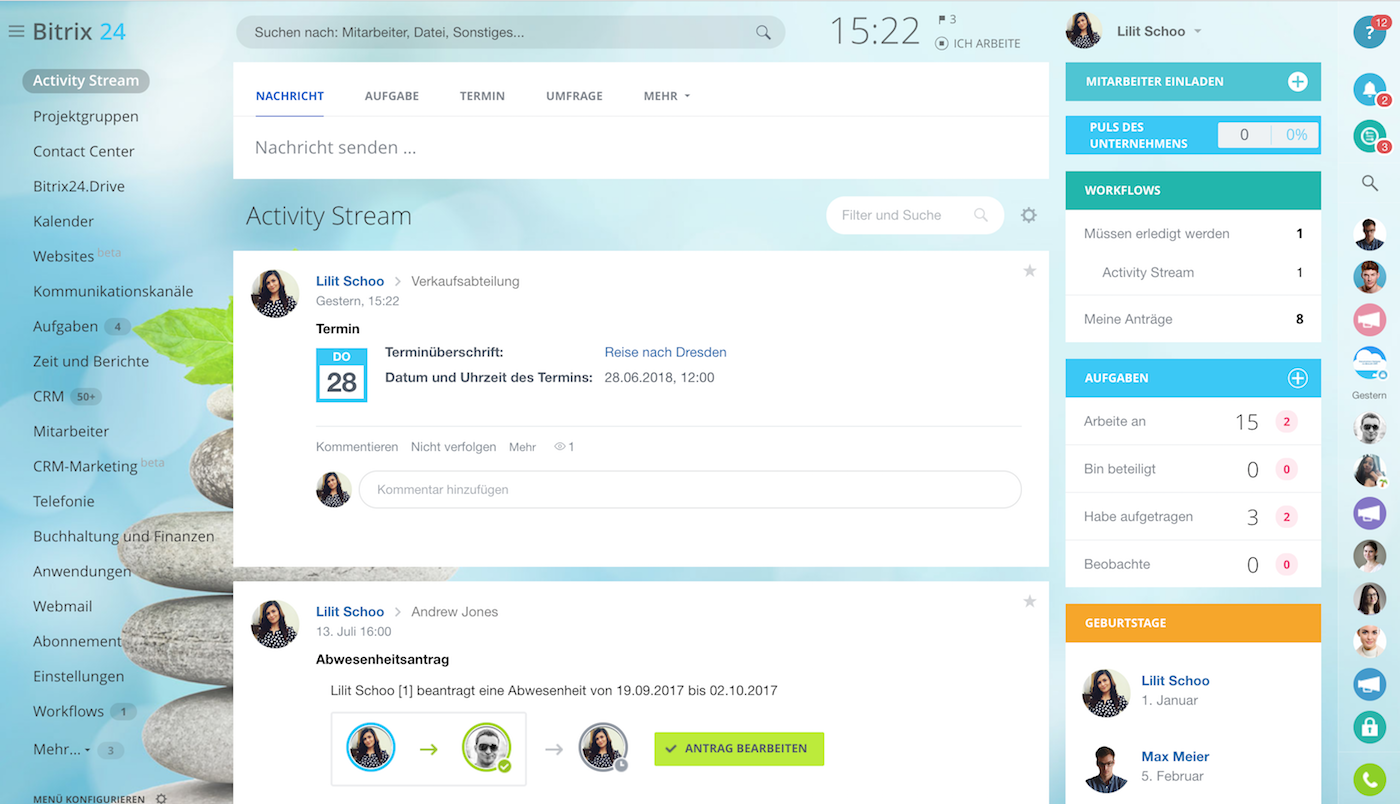Click Verkaufsabteilung recipient in Termin post
Image resolution: width=1400 pixels, height=804 pixels.
click(x=465, y=281)
